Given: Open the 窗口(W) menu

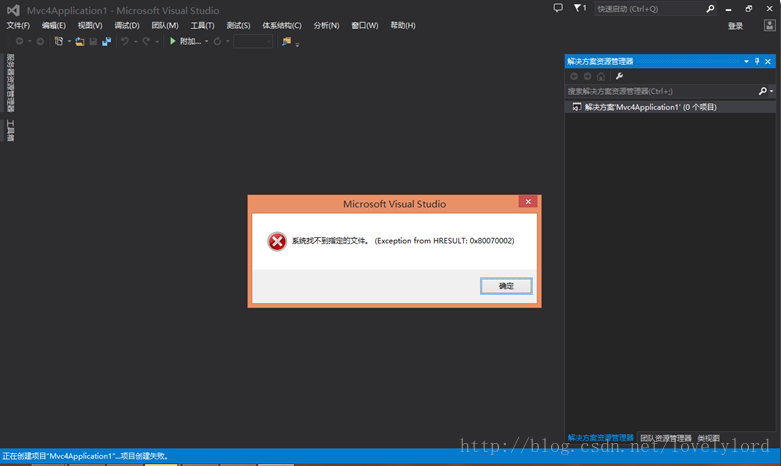Looking at the screenshot, I should (x=365, y=25).
